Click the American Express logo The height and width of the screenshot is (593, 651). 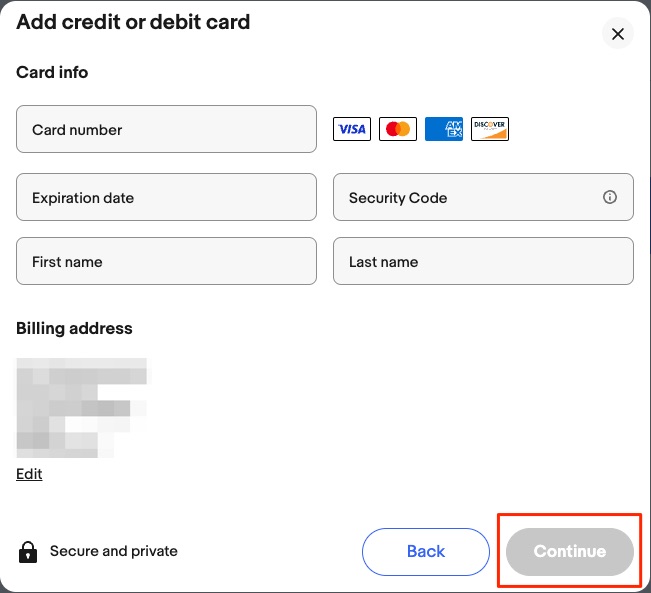(444, 129)
